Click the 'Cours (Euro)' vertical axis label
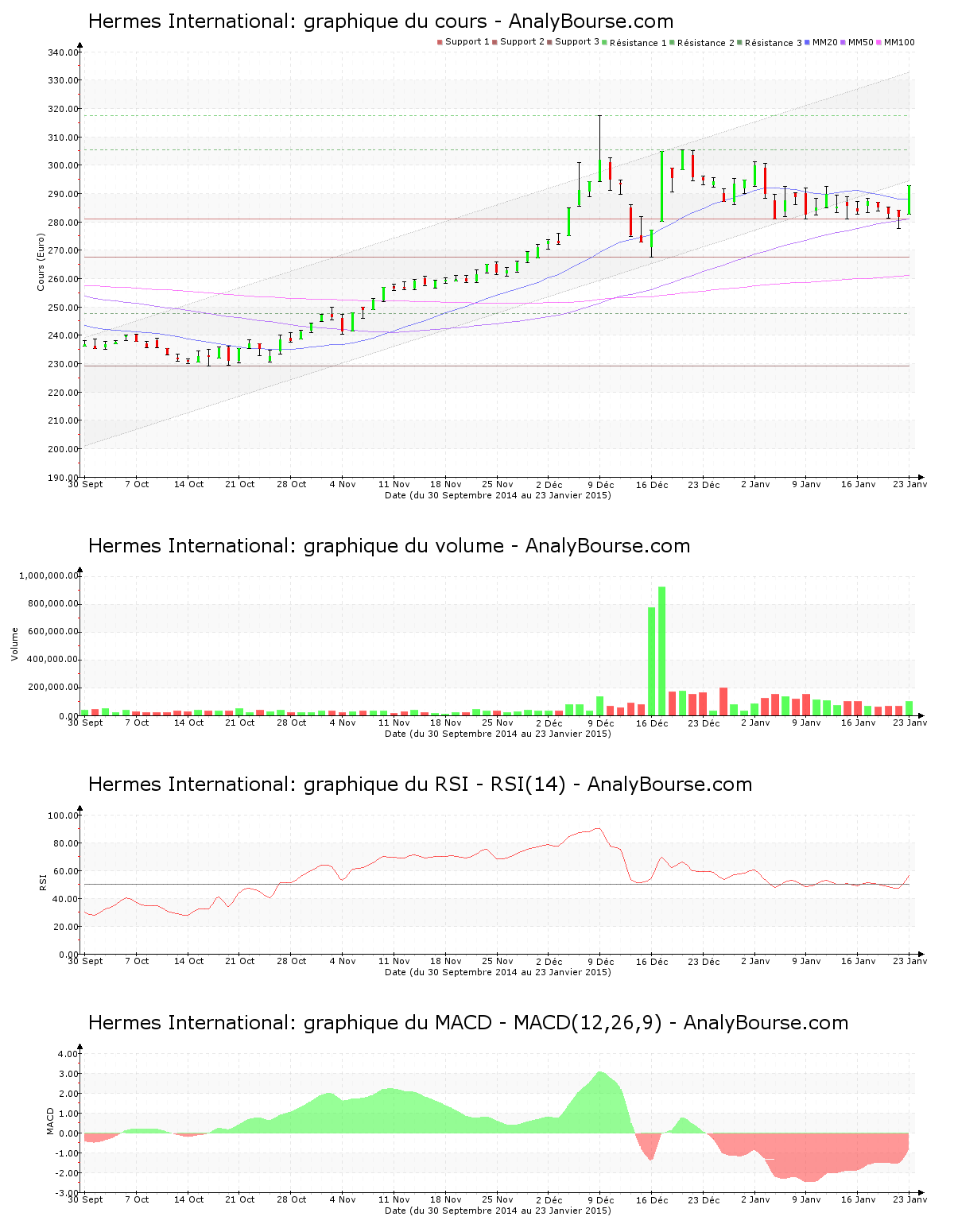 click(x=41, y=262)
